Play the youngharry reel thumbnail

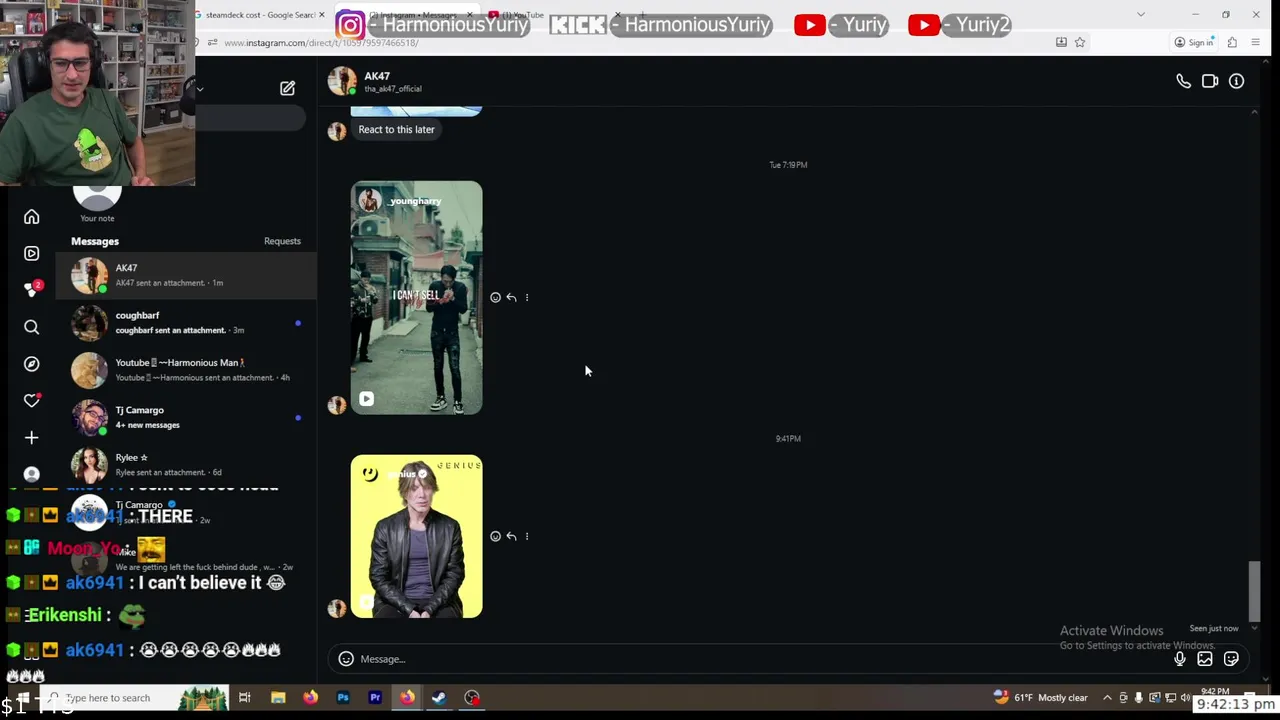(x=416, y=298)
